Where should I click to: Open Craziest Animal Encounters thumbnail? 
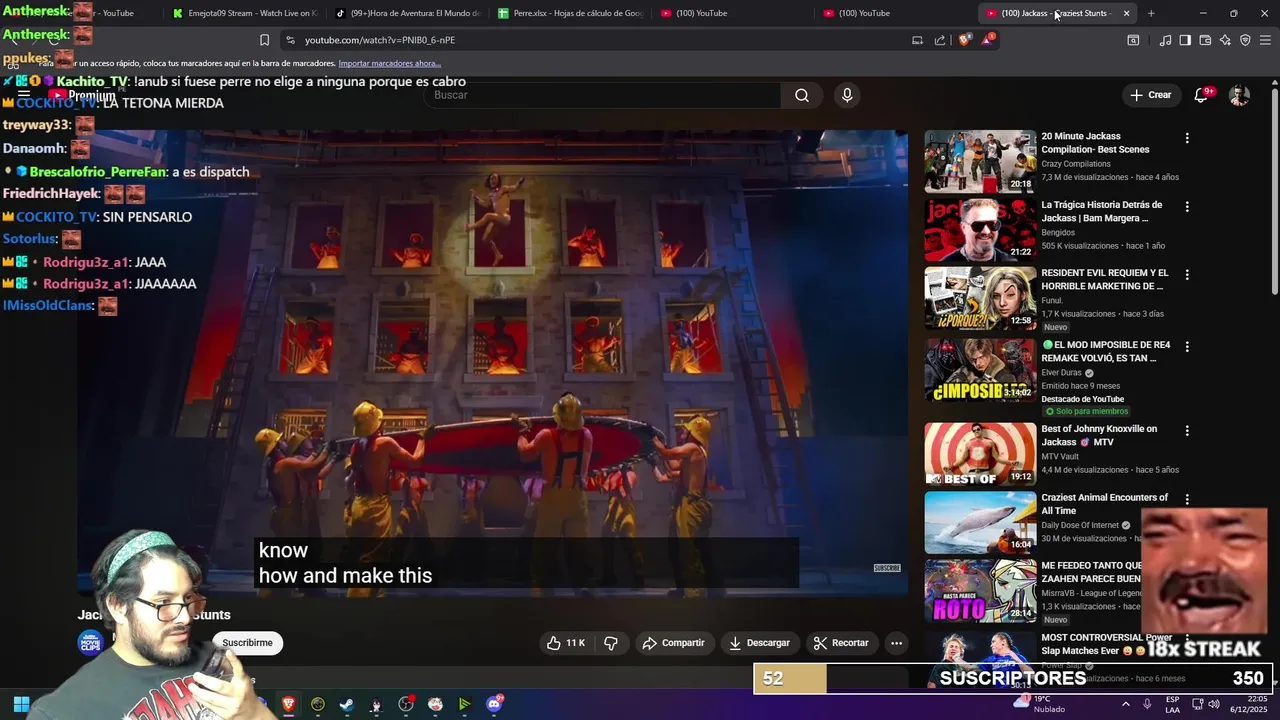tap(980, 522)
